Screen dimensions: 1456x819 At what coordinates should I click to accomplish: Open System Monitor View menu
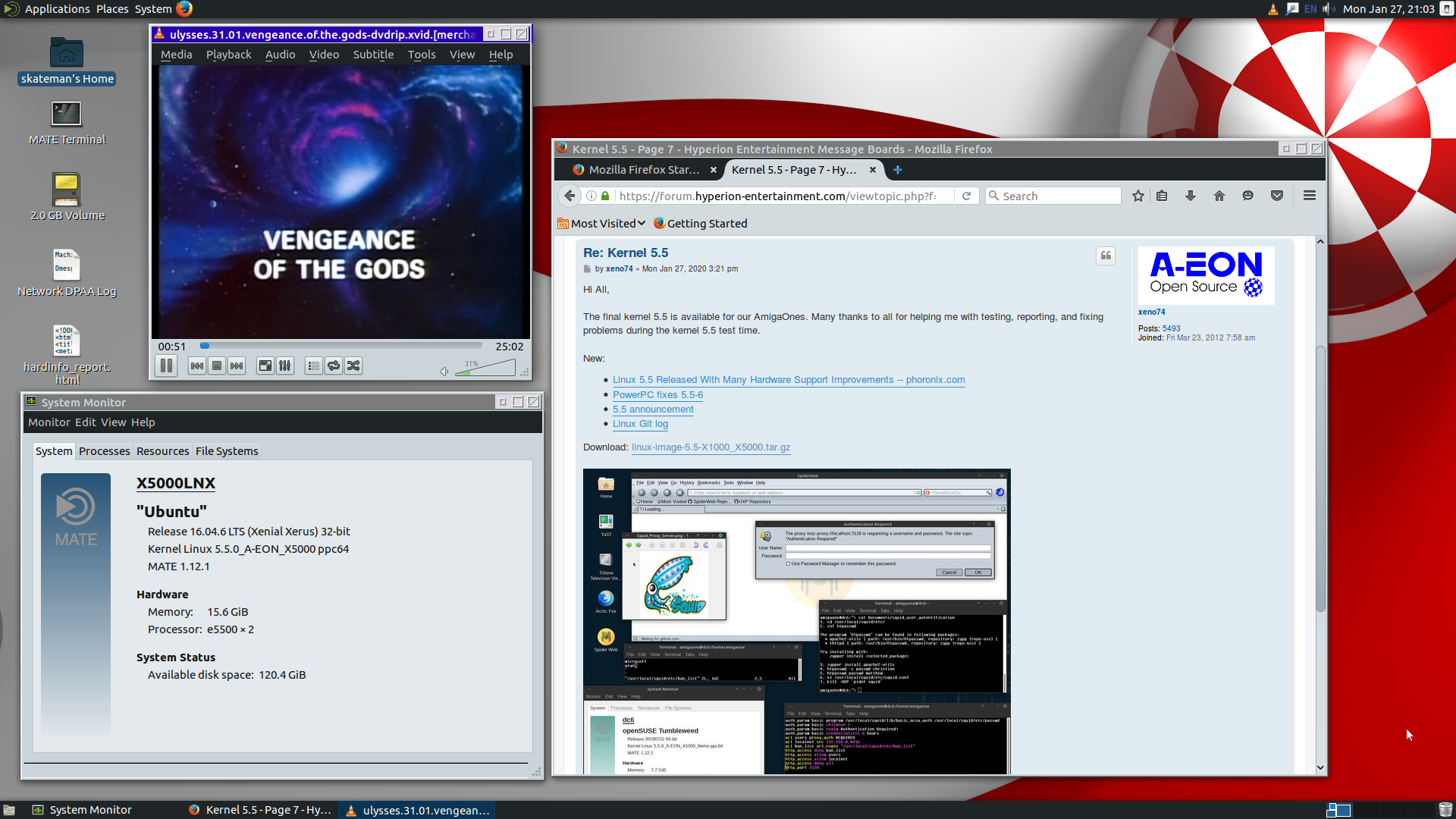tap(113, 422)
